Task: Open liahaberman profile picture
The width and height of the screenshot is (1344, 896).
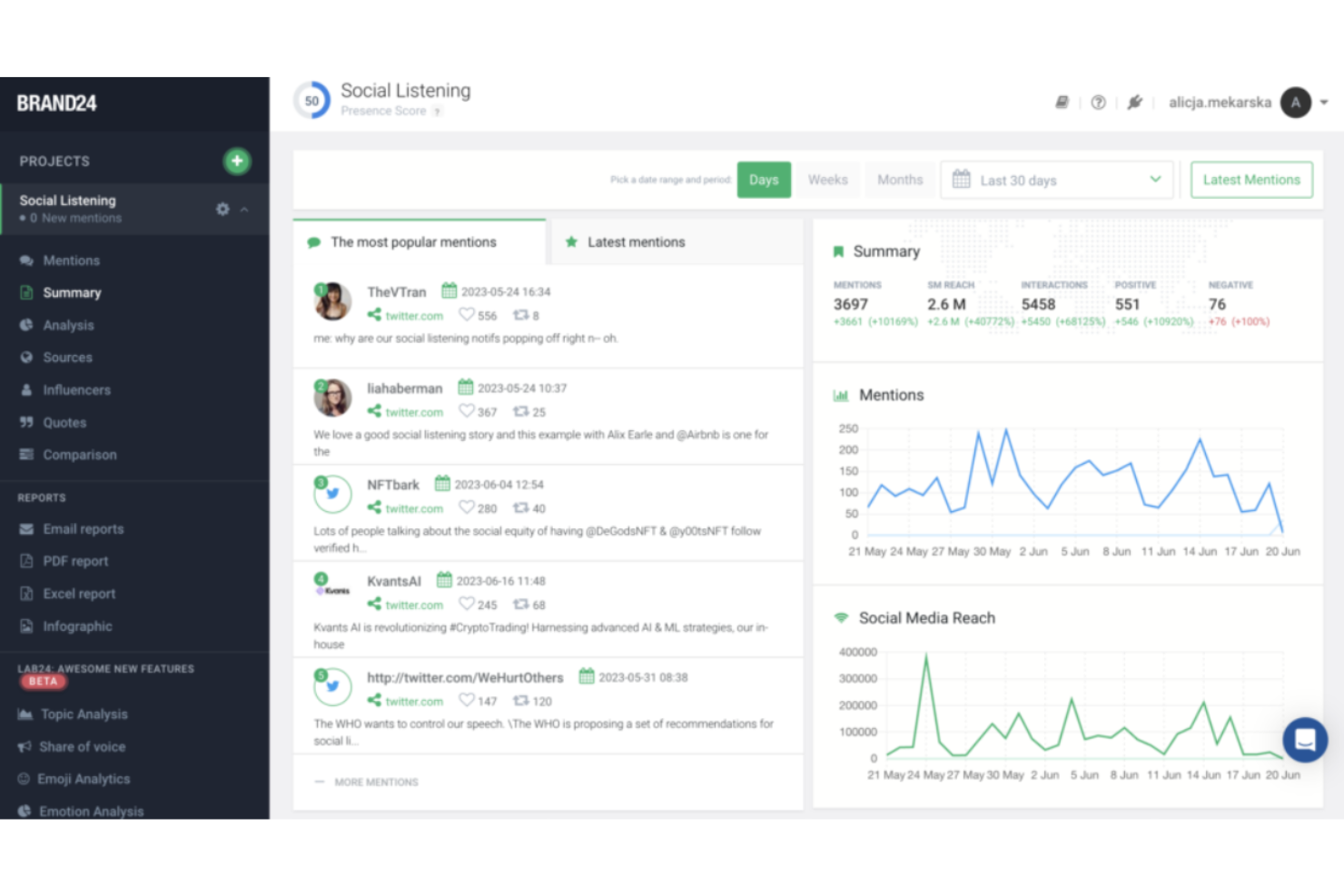Action: click(x=332, y=398)
